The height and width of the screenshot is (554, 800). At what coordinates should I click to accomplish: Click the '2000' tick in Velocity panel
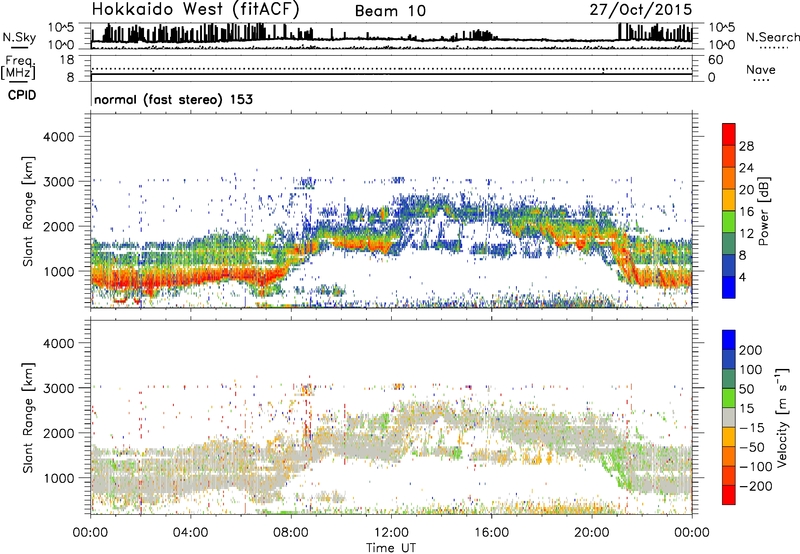click(x=59, y=433)
